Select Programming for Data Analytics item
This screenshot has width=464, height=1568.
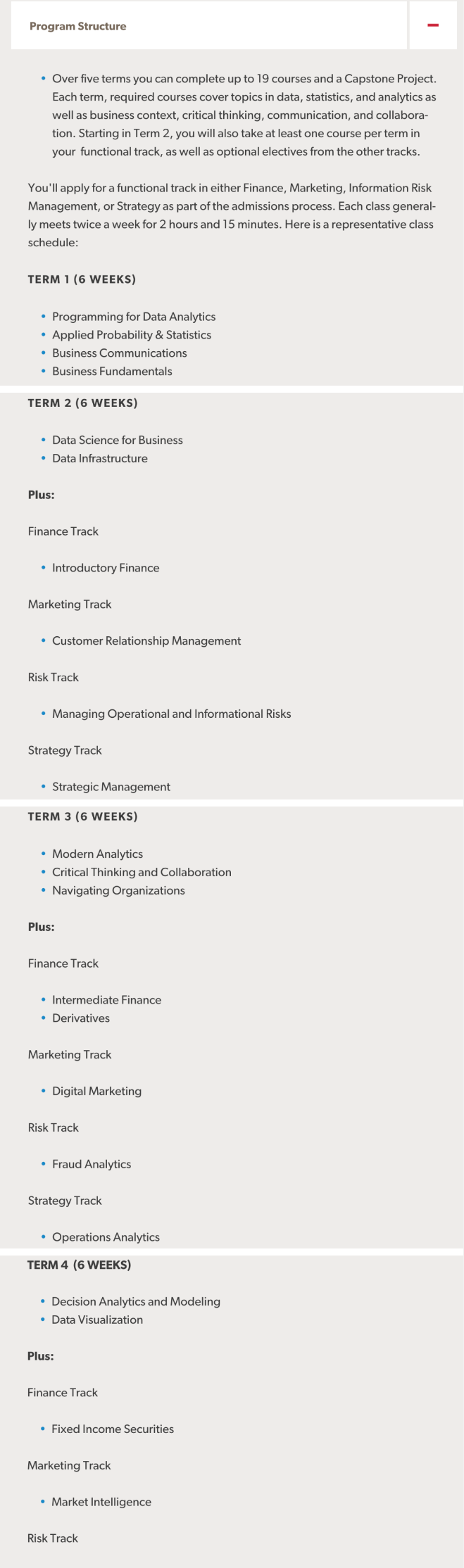(x=134, y=317)
